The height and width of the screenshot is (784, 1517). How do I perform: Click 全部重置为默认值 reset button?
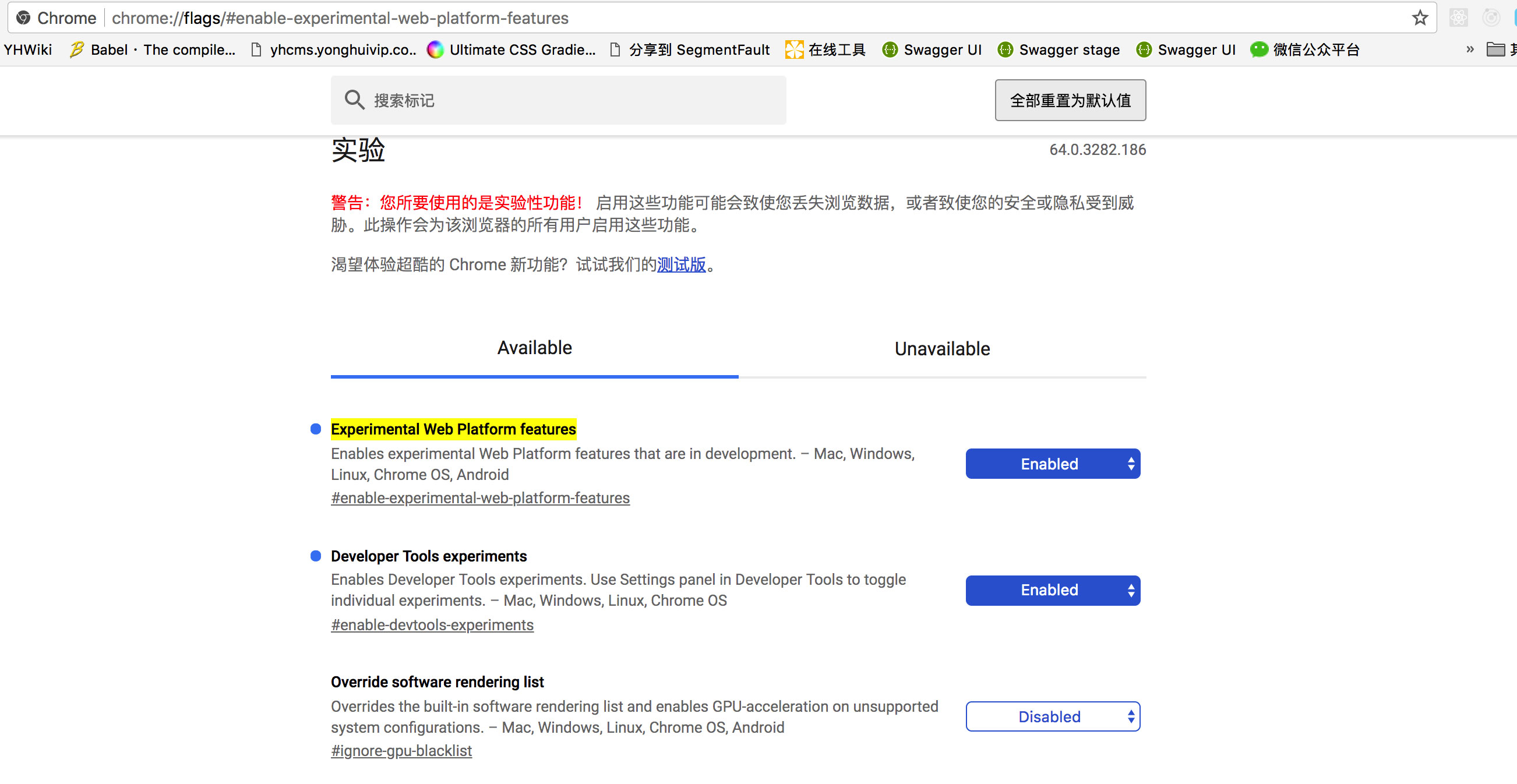pos(1070,100)
